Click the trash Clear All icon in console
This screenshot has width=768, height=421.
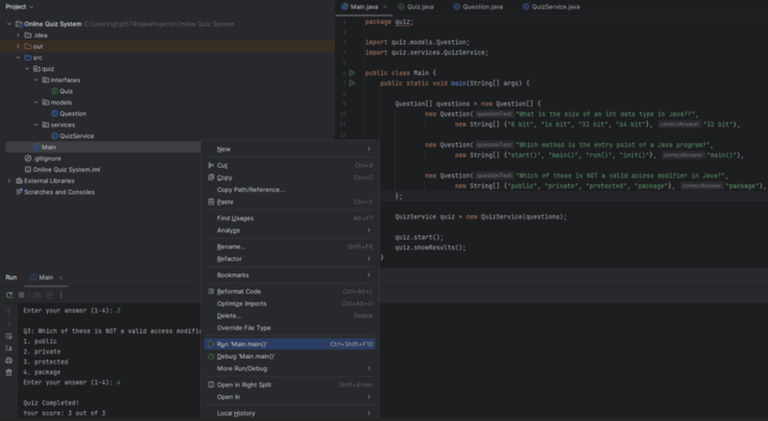(x=9, y=372)
